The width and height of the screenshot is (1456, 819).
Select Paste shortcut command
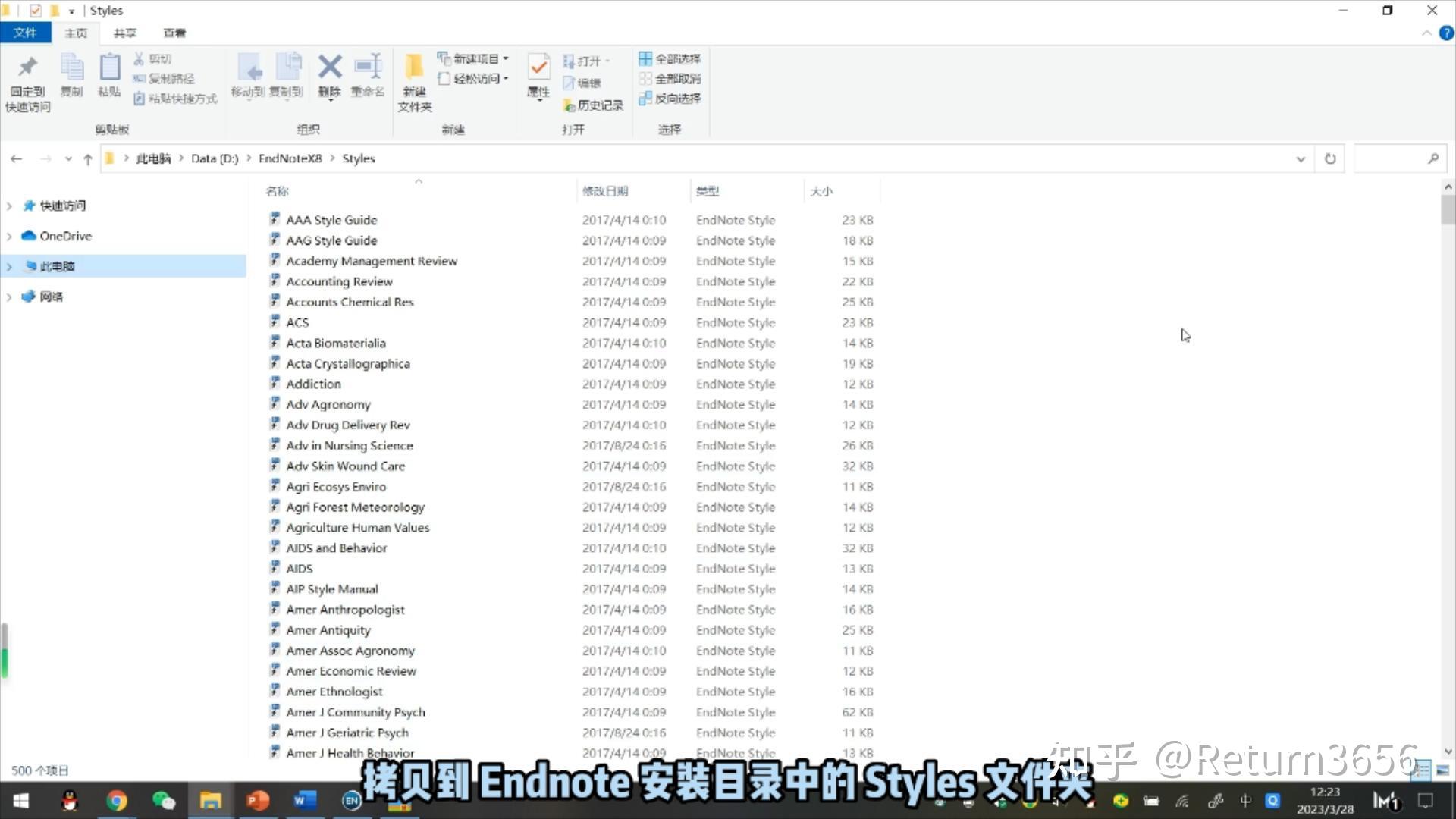pyautogui.click(x=175, y=99)
